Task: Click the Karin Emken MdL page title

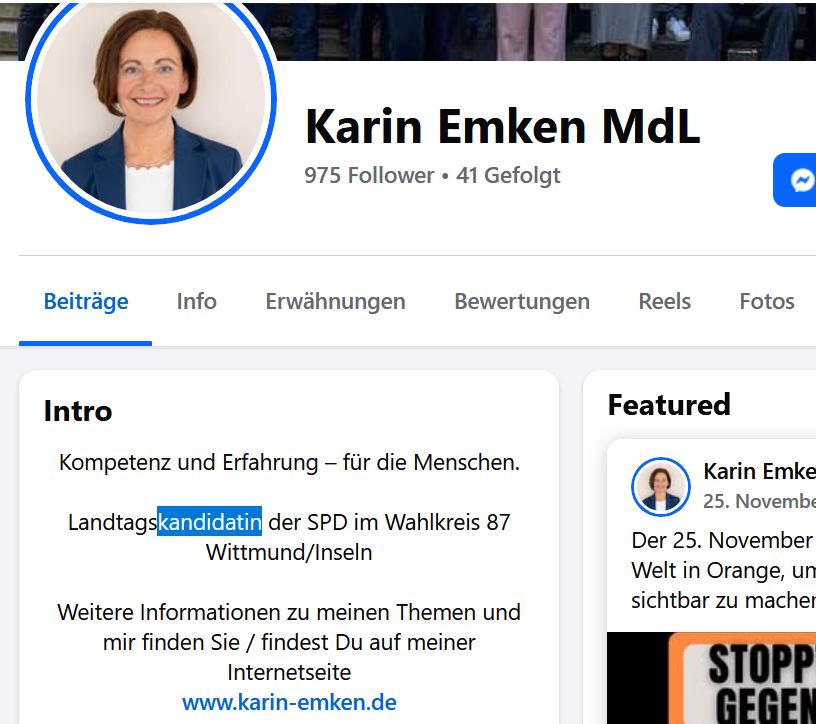Action: click(503, 126)
